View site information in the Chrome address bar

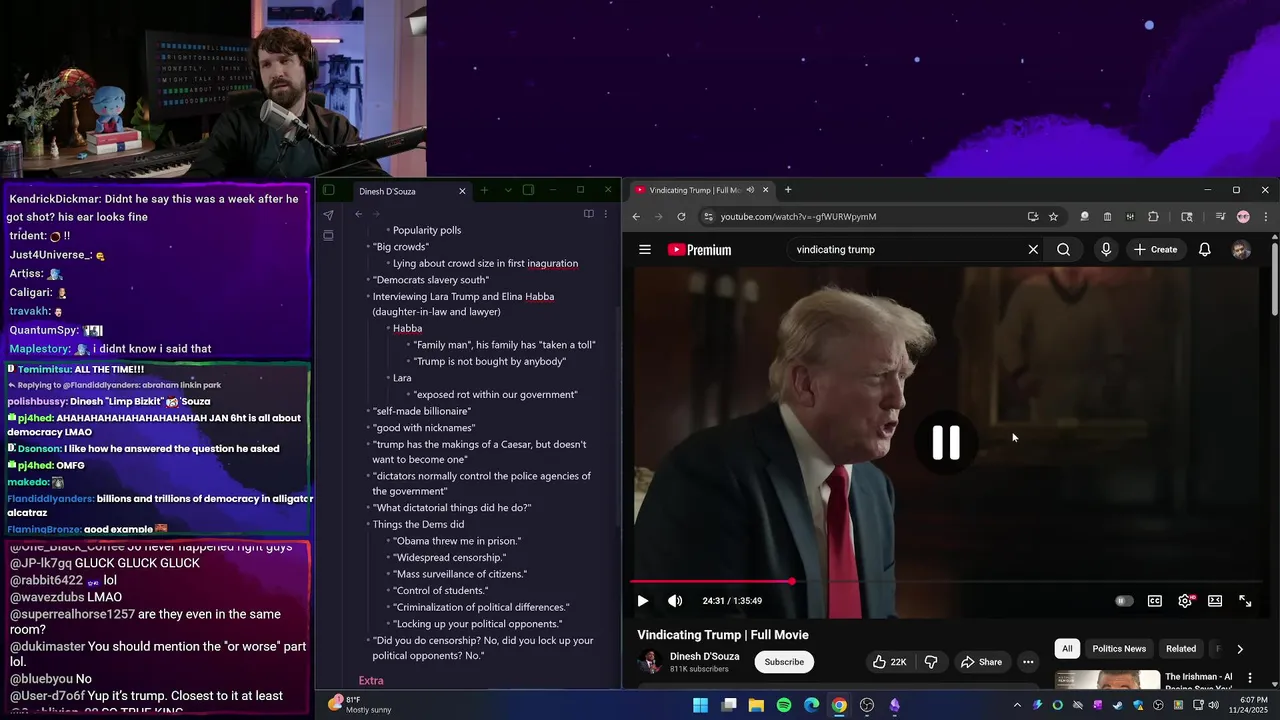tap(708, 217)
